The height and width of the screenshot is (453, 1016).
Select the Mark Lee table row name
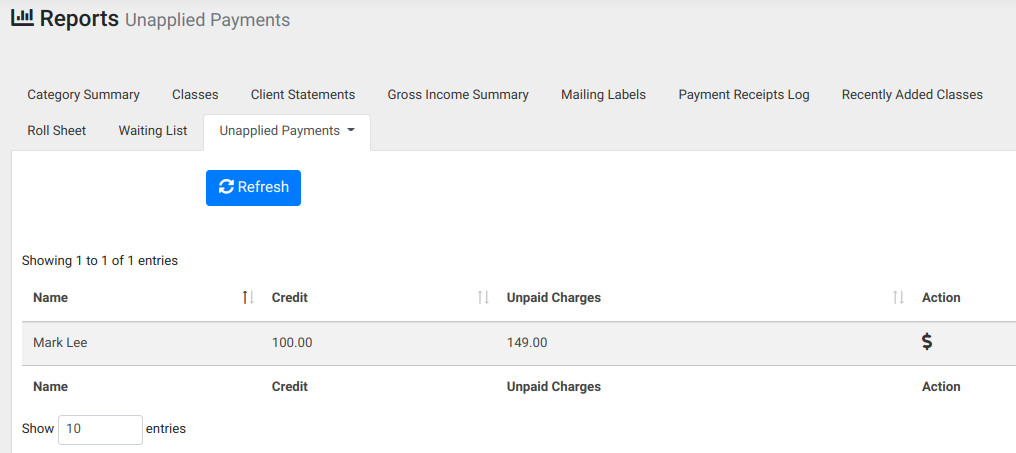click(60, 343)
